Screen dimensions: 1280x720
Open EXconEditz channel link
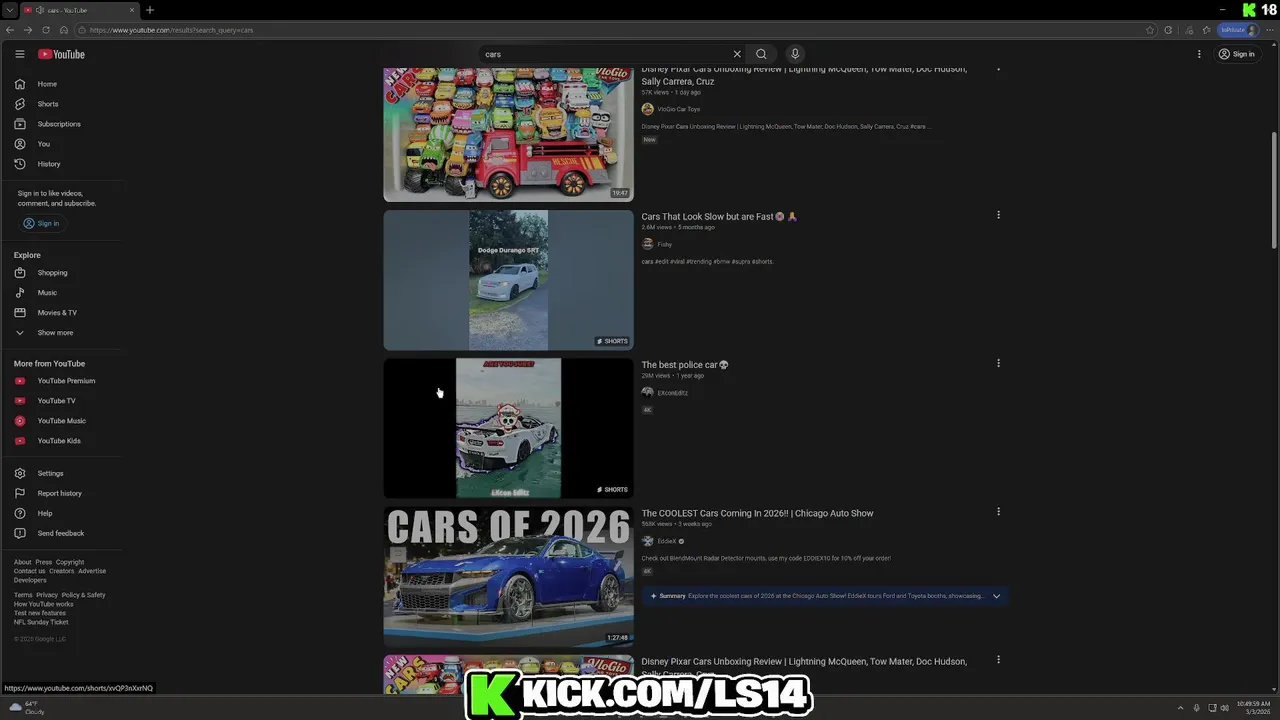[x=672, y=393]
